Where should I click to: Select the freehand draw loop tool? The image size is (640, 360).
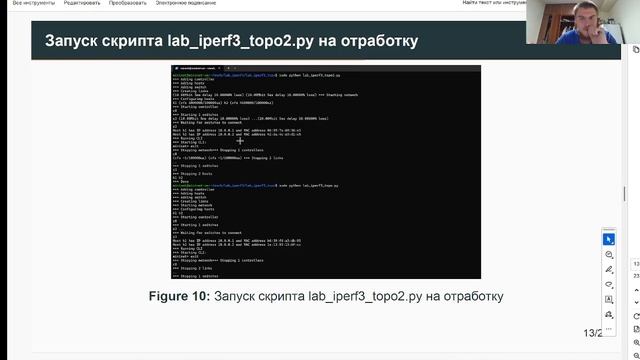(609, 284)
